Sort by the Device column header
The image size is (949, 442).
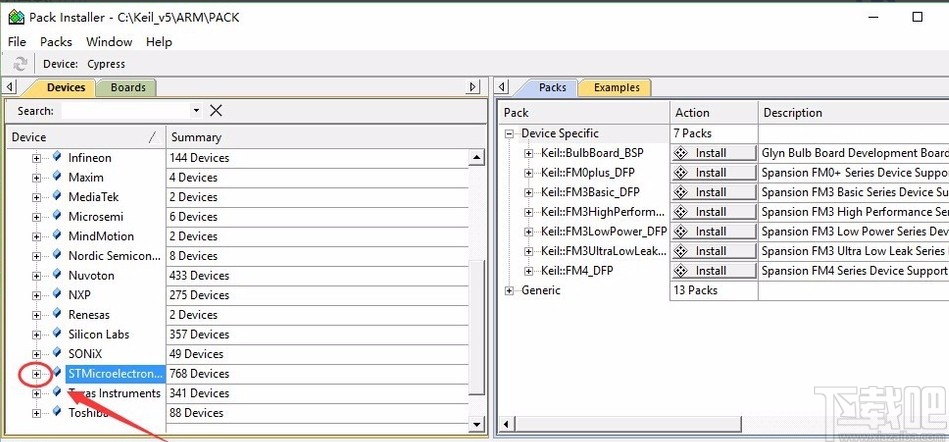coord(85,137)
